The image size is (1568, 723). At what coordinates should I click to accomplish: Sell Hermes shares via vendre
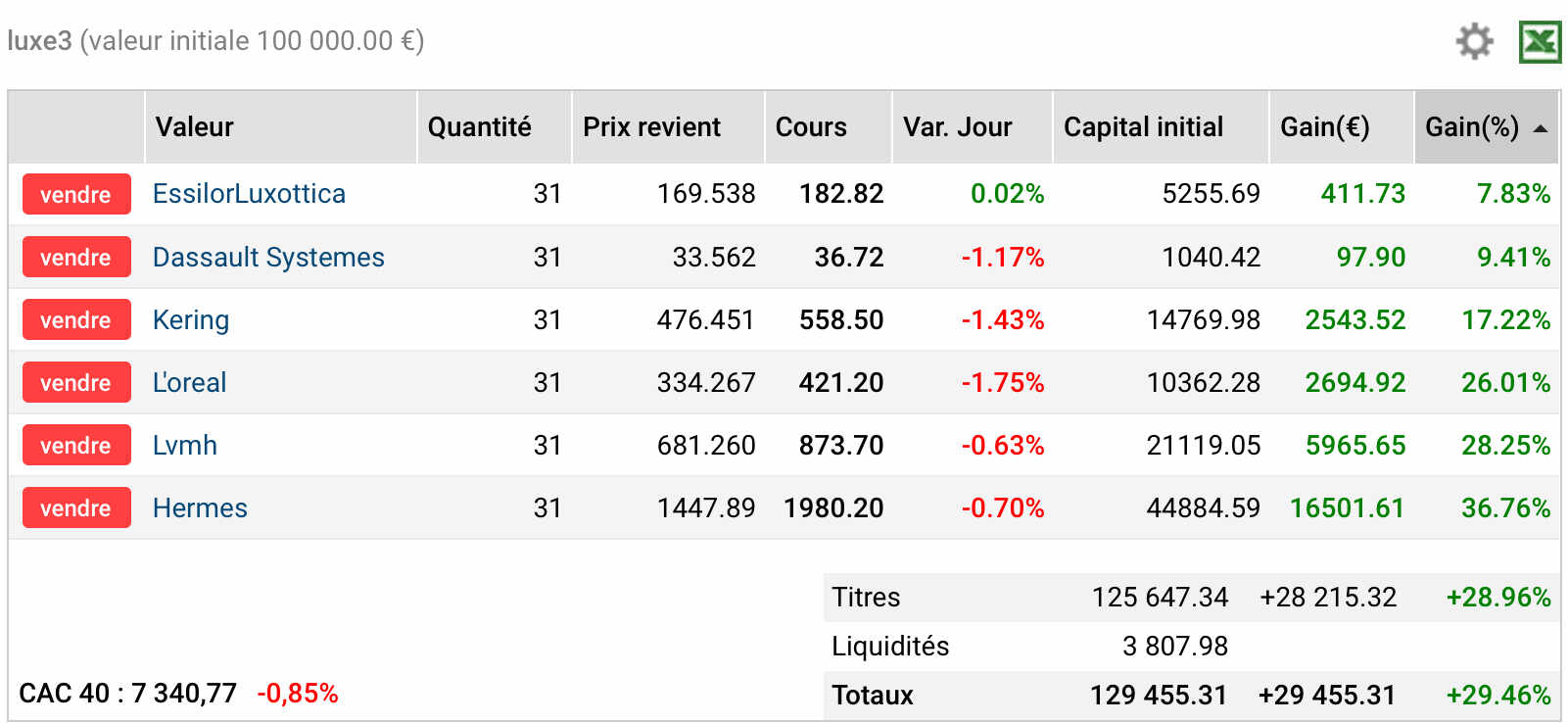(x=76, y=507)
